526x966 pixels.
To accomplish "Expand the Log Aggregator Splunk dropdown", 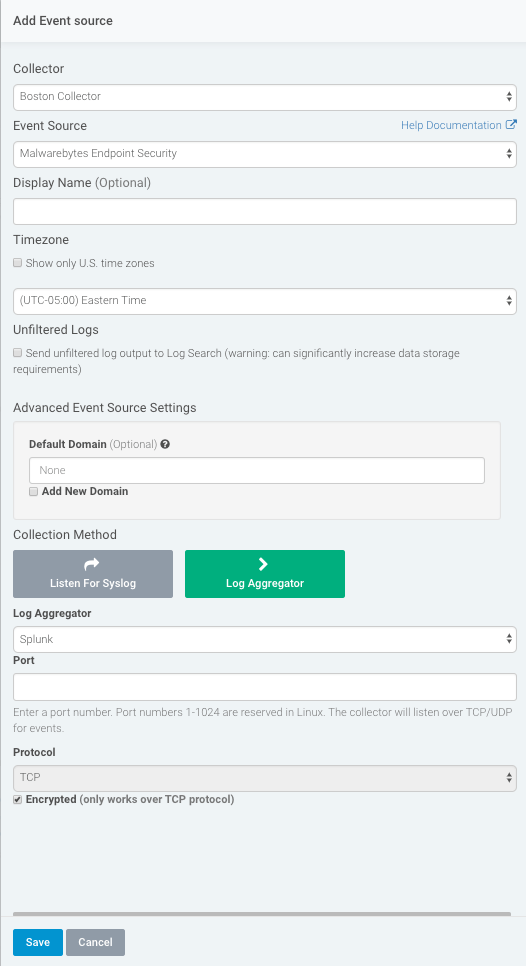I will [x=265, y=639].
